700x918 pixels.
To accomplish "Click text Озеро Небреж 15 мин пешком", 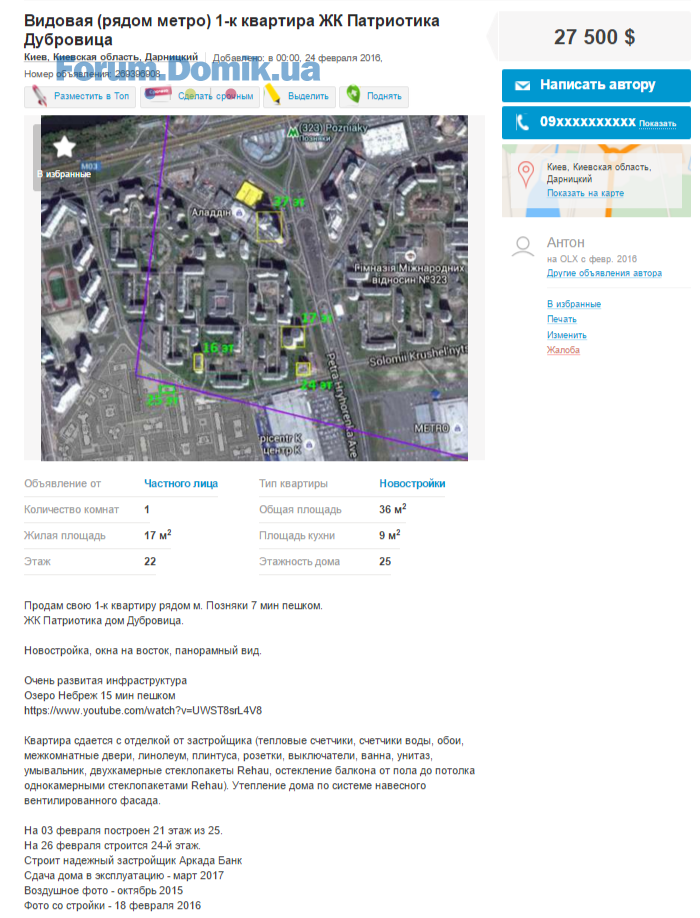I will [x=100, y=696].
